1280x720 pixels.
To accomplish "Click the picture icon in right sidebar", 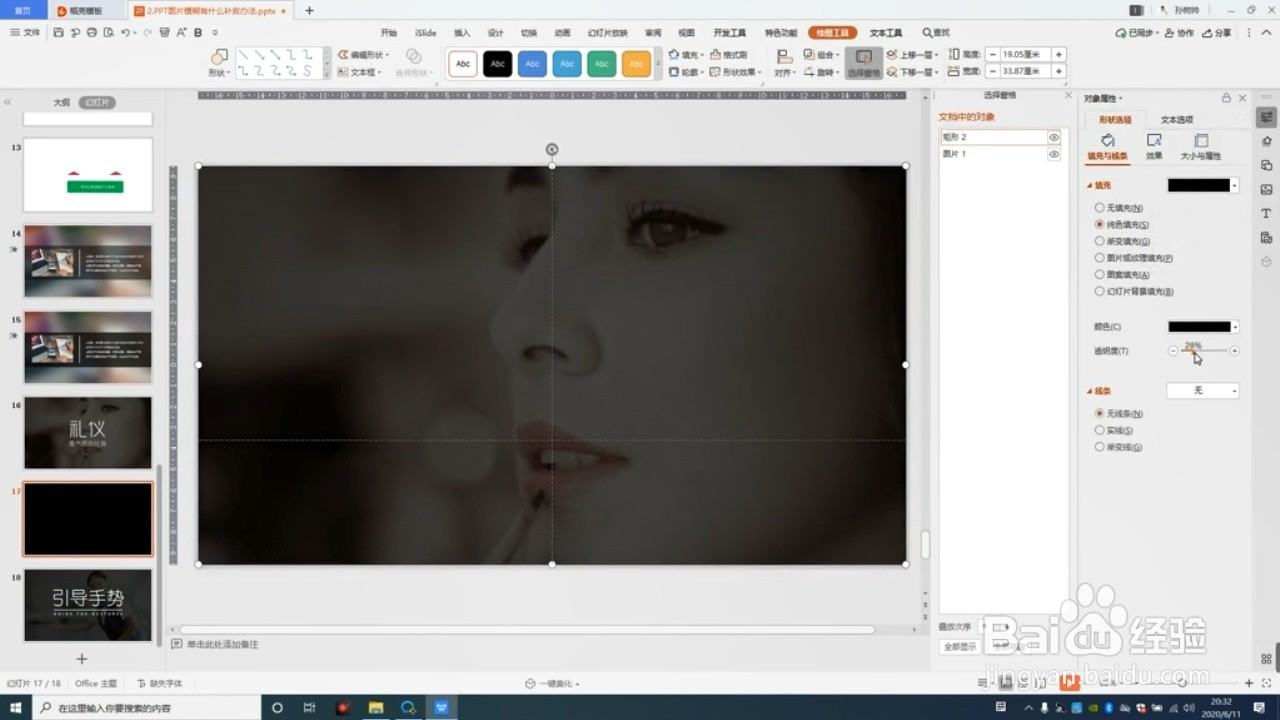I will coord(1267,189).
